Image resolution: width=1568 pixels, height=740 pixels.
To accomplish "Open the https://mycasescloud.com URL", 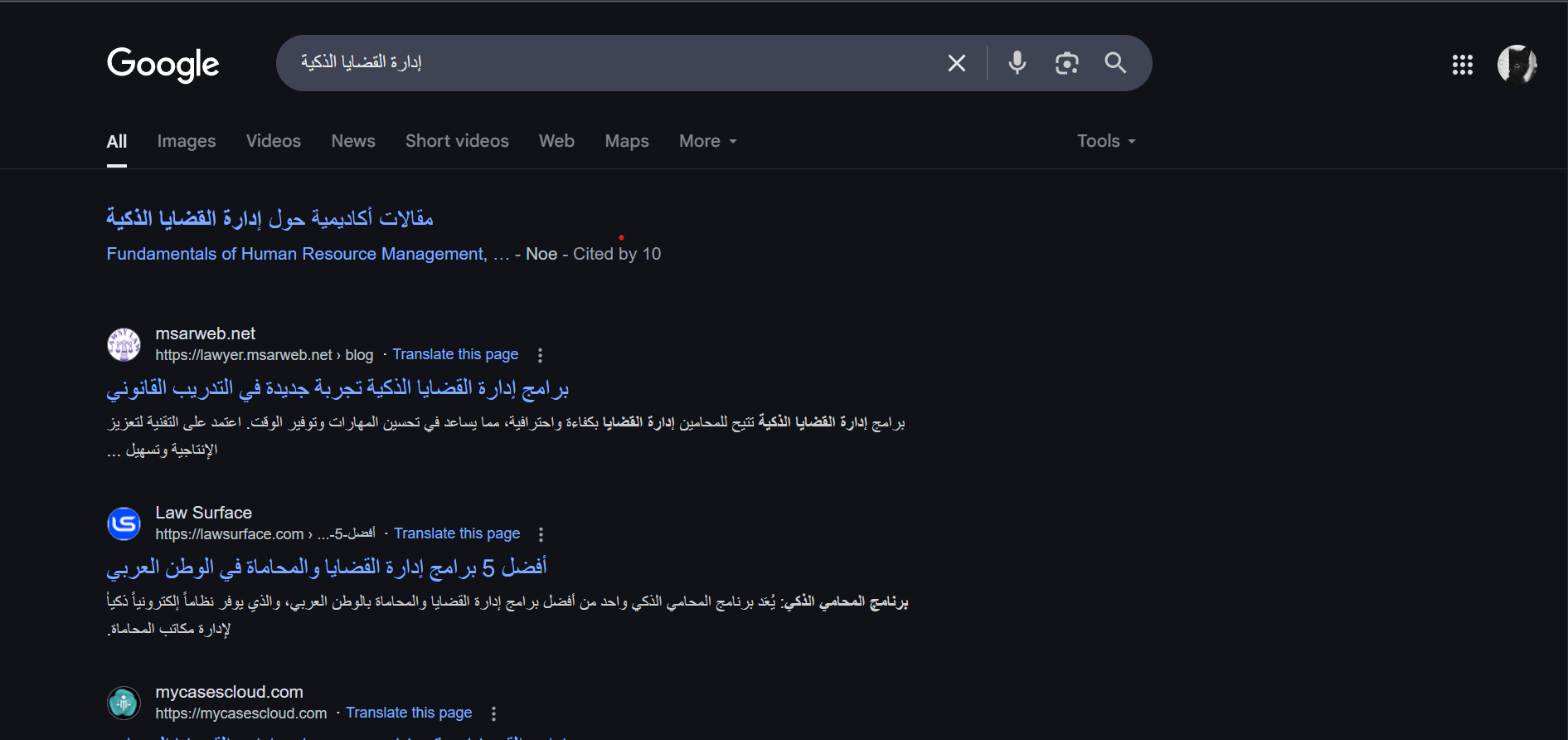I will 241,713.
